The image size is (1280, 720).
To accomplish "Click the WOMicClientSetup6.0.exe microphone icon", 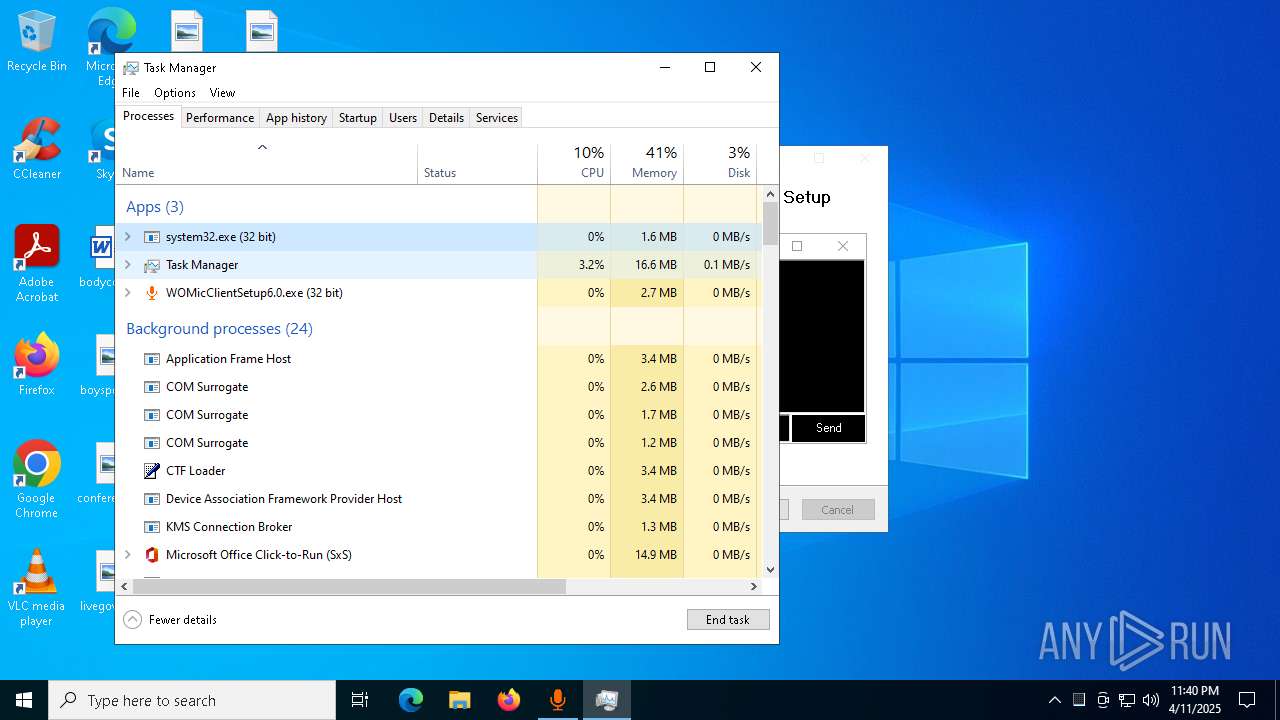I will click(x=152, y=293).
